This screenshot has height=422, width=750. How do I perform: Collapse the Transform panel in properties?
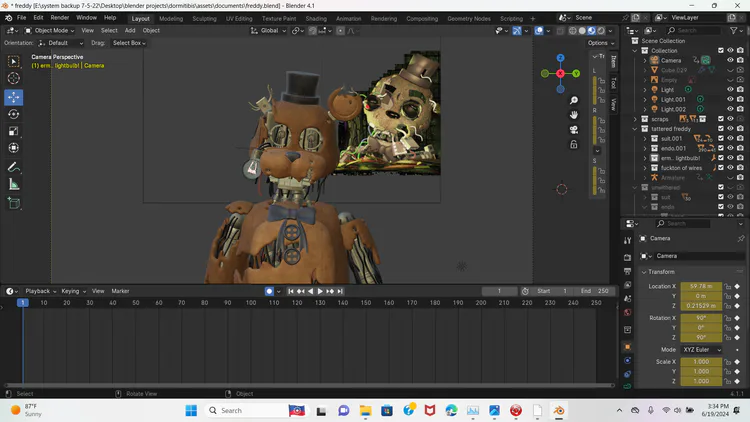pos(644,272)
